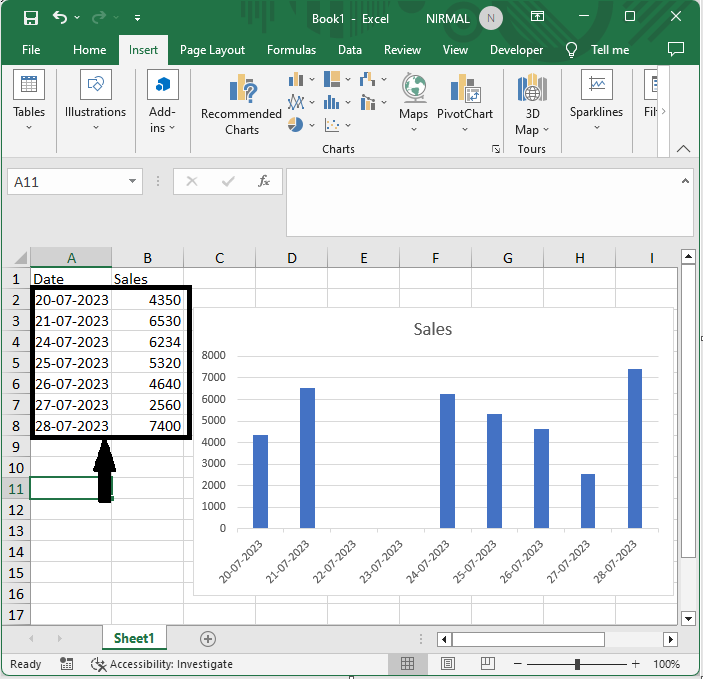Switch to the Page Layout tab
Viewport: 703px width, 679px height.
coord(212,50)
